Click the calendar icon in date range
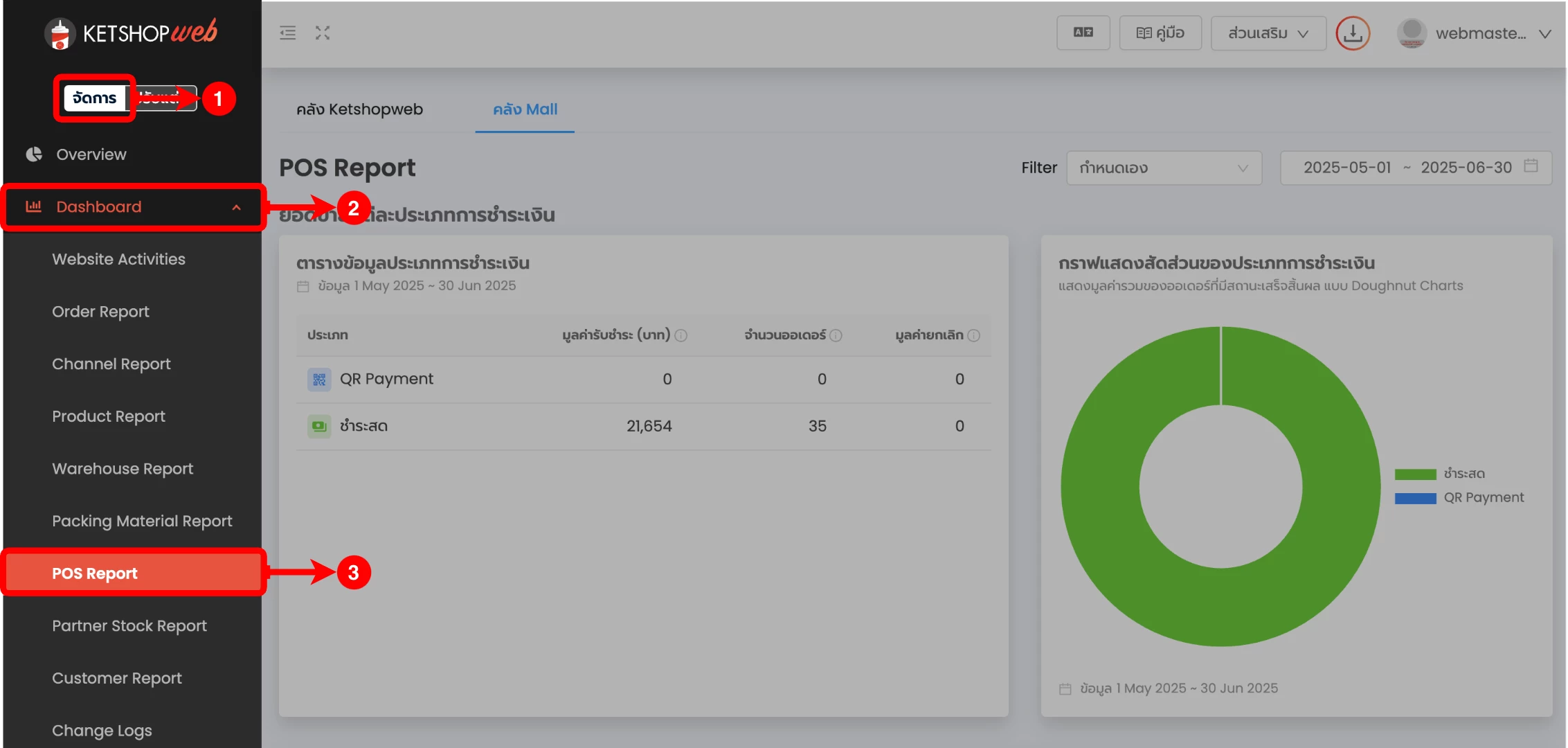This screenshot has height=748, width=1568. 1531,166
